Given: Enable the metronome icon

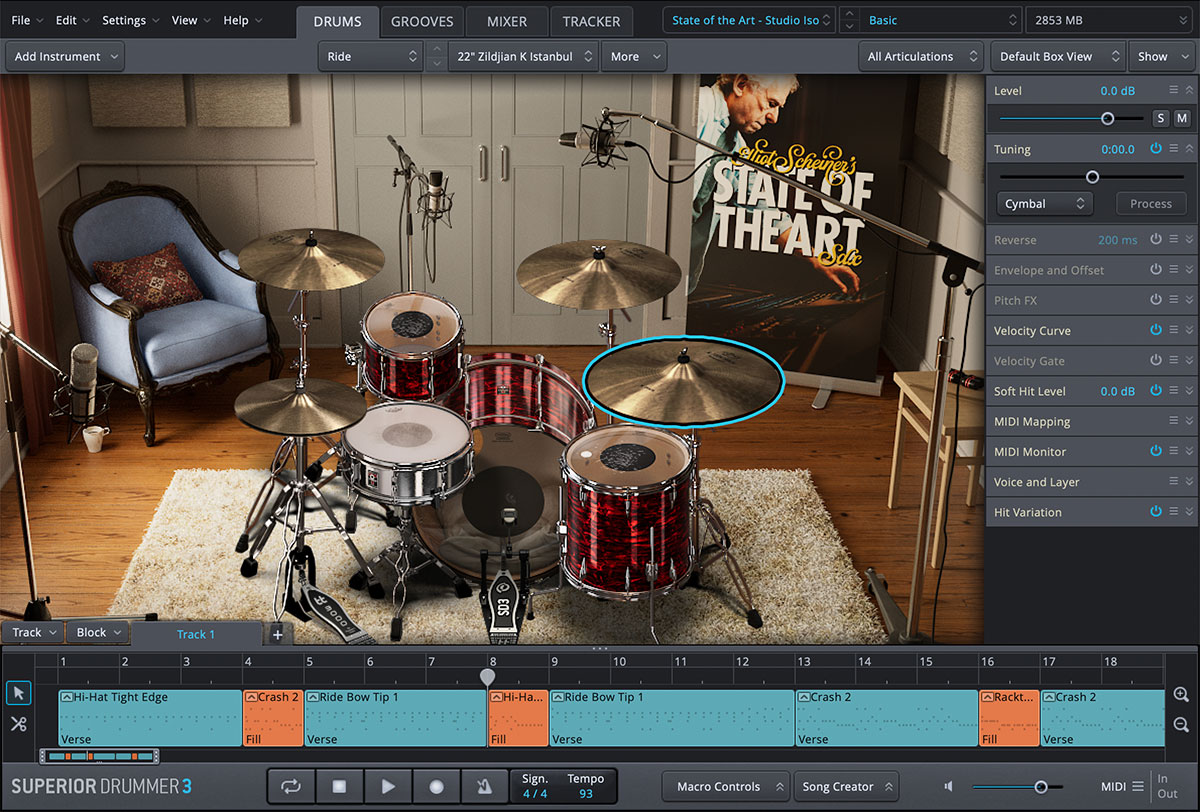Looking at the screenshot, I should 484,787.
